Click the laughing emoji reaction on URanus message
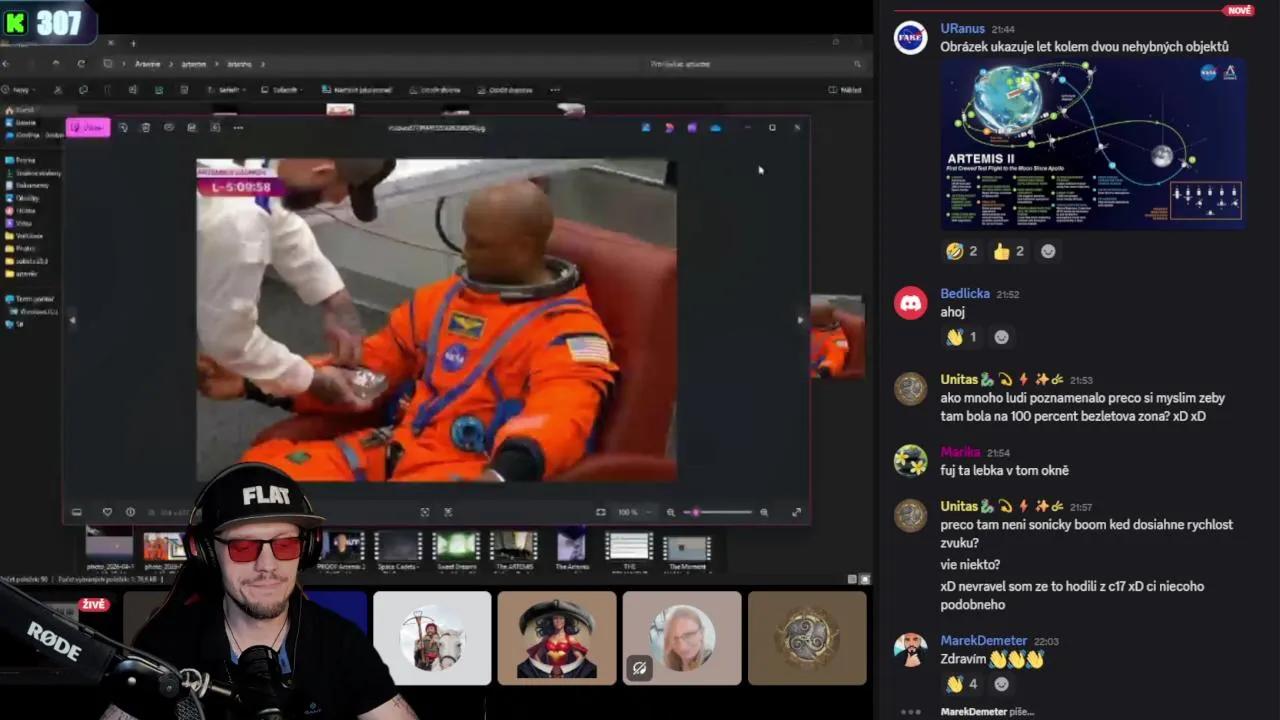 pos(962,251)
